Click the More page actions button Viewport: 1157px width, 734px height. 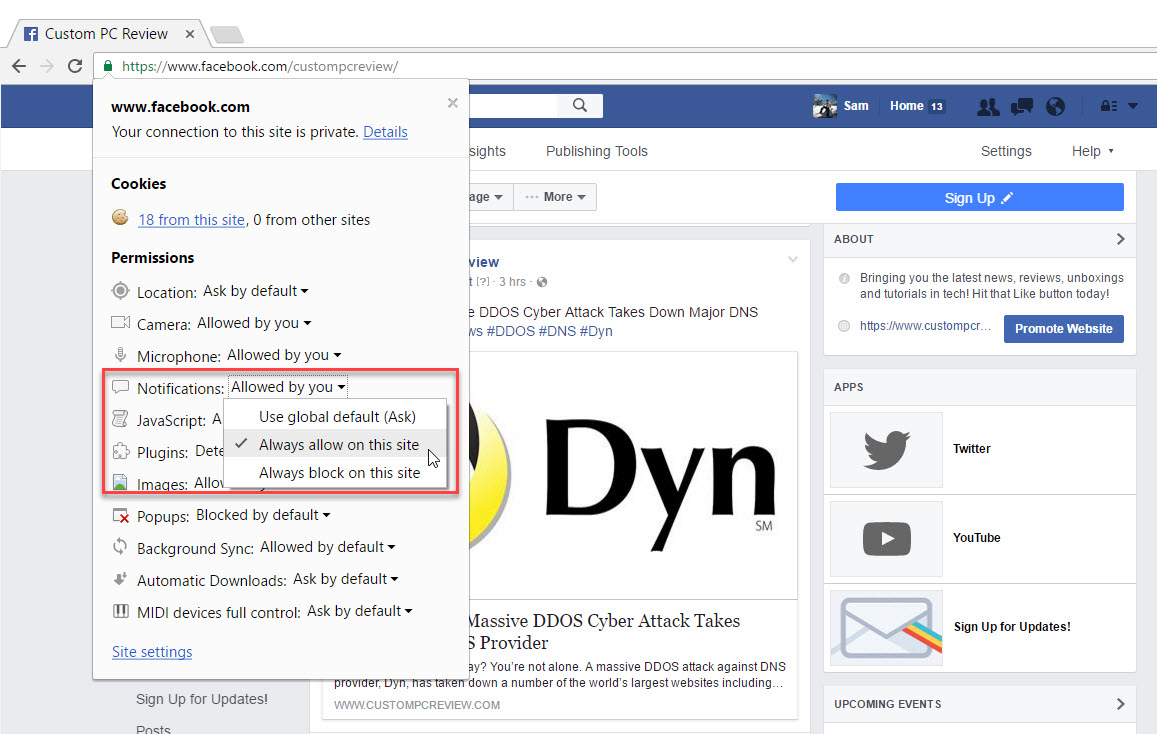[x=555, y=197]
